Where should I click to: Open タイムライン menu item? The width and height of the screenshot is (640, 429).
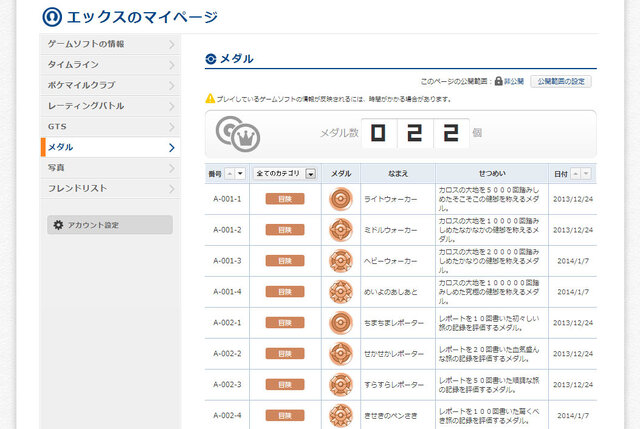(x=110, y=65)
